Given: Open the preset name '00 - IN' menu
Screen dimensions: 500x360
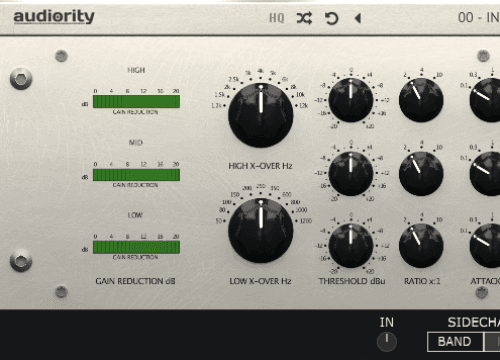Looking at the screenshot, I should click(x=479, y=18).
